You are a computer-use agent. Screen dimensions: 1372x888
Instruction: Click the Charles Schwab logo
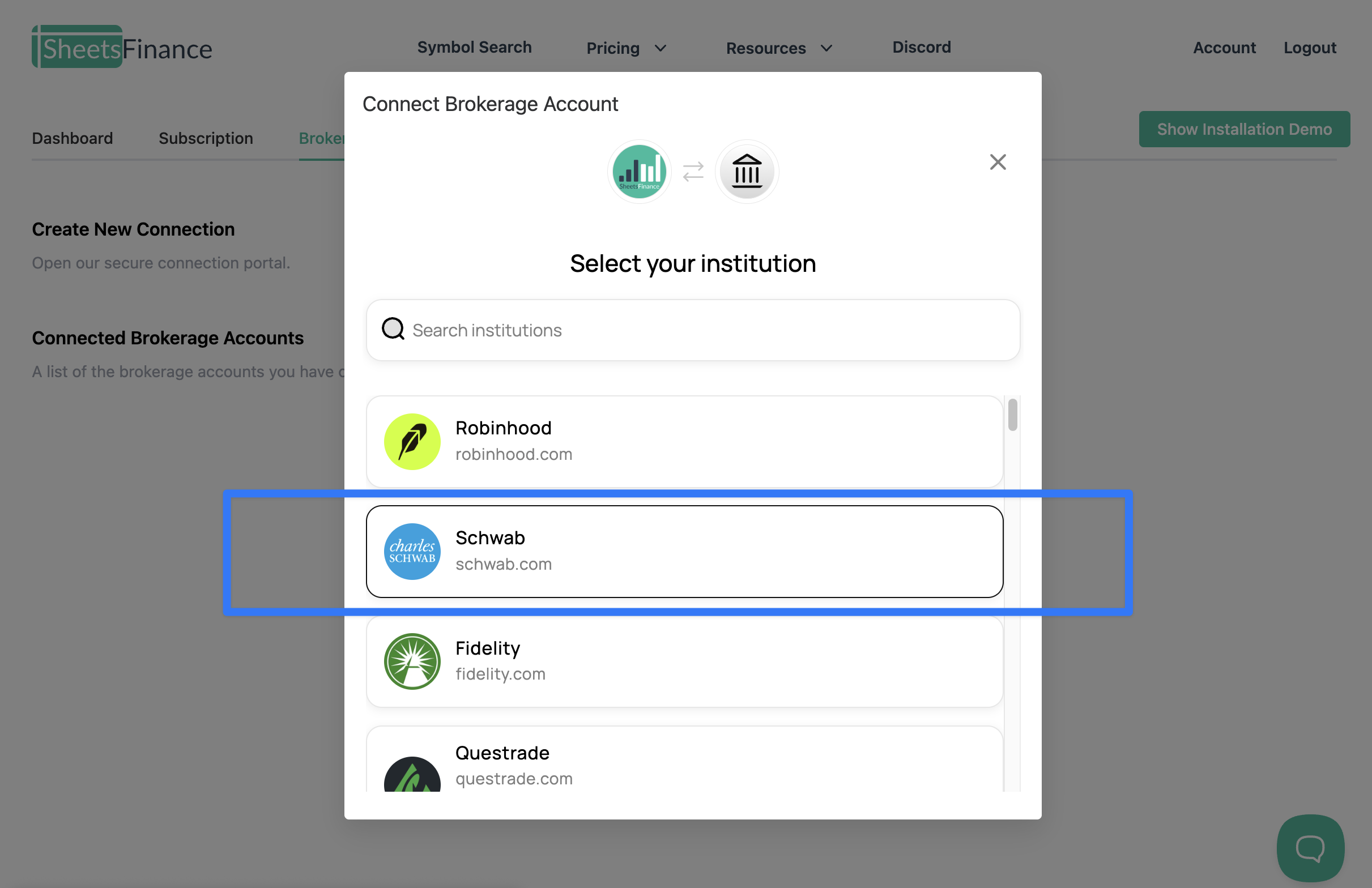pos(412,552)
